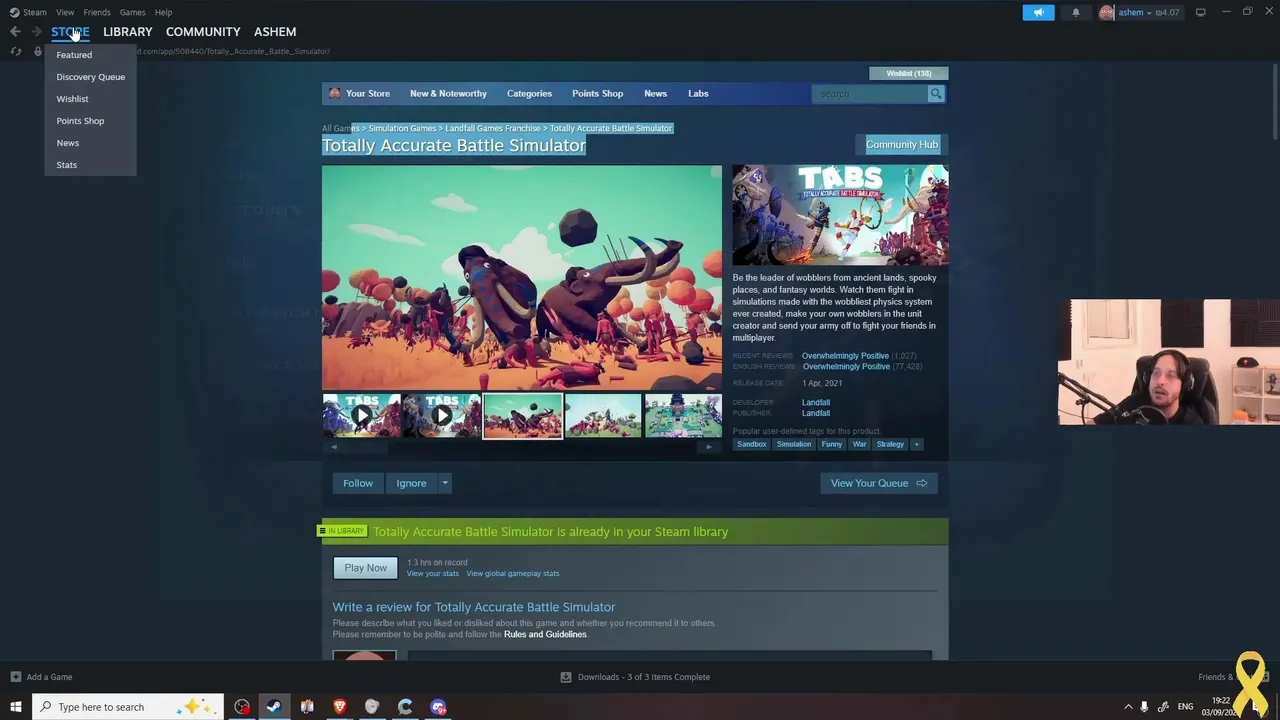Click the Simulation Games breadcrumb
This screenshot has width=1280, height=720.
(402, 128)
